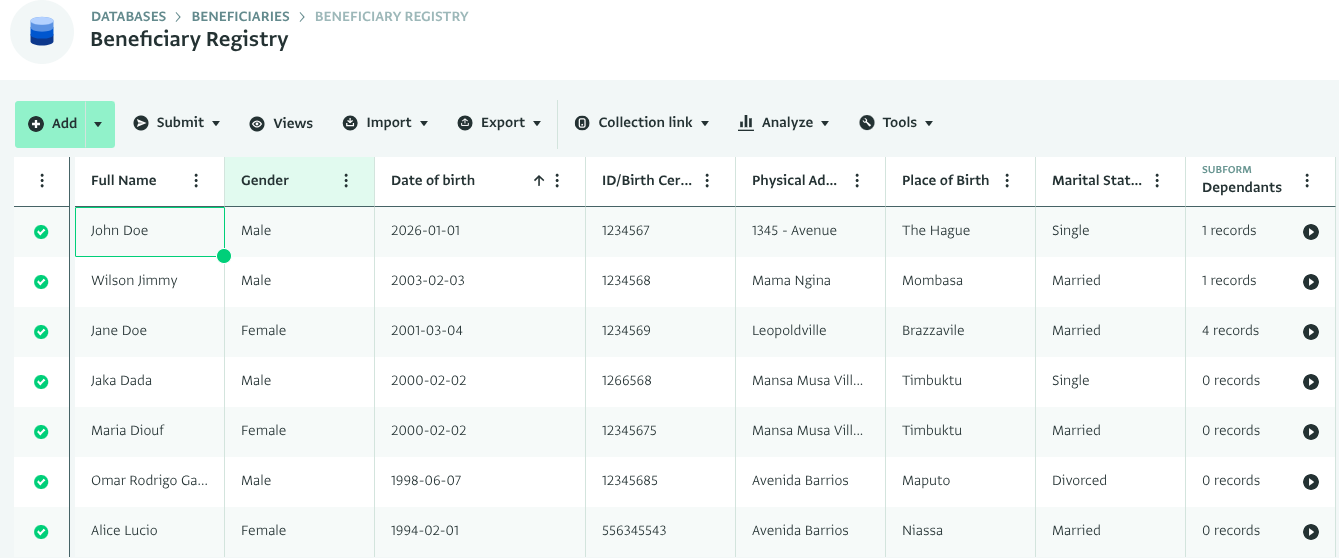Open the Tools menu
Viewport: 1339px width, 558px height.
coord(896,123)
